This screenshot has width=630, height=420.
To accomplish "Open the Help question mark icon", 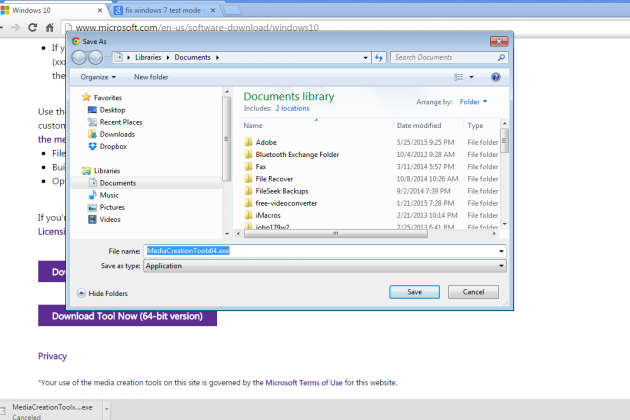I will pyautogui.click(x=495, y=77).
